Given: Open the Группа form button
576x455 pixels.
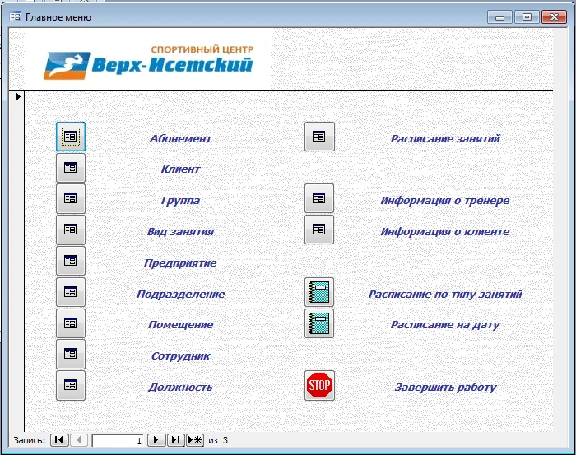Looking at the screenshot, I should click(x=71, y=199).
